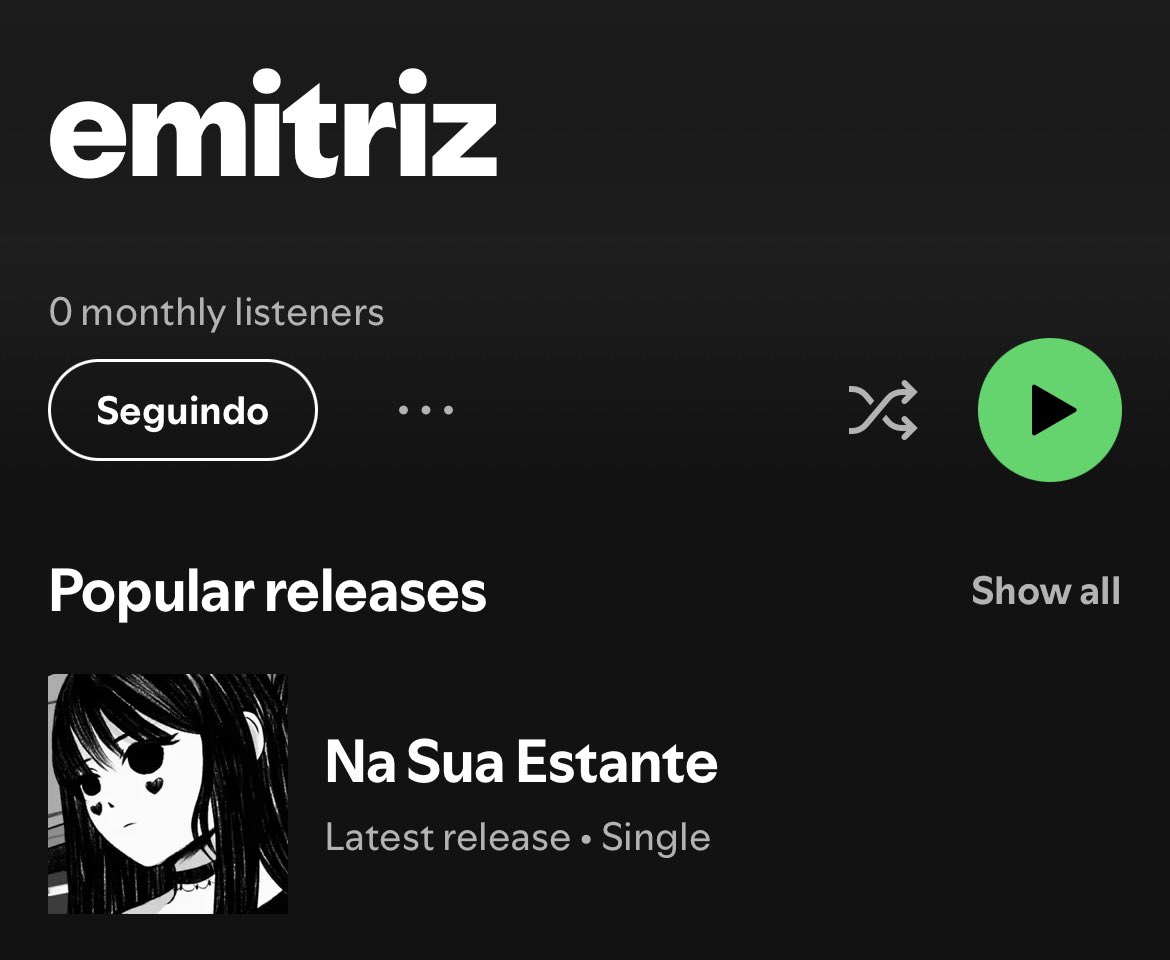Expand the full releases list with Show all

(1045, 591)
